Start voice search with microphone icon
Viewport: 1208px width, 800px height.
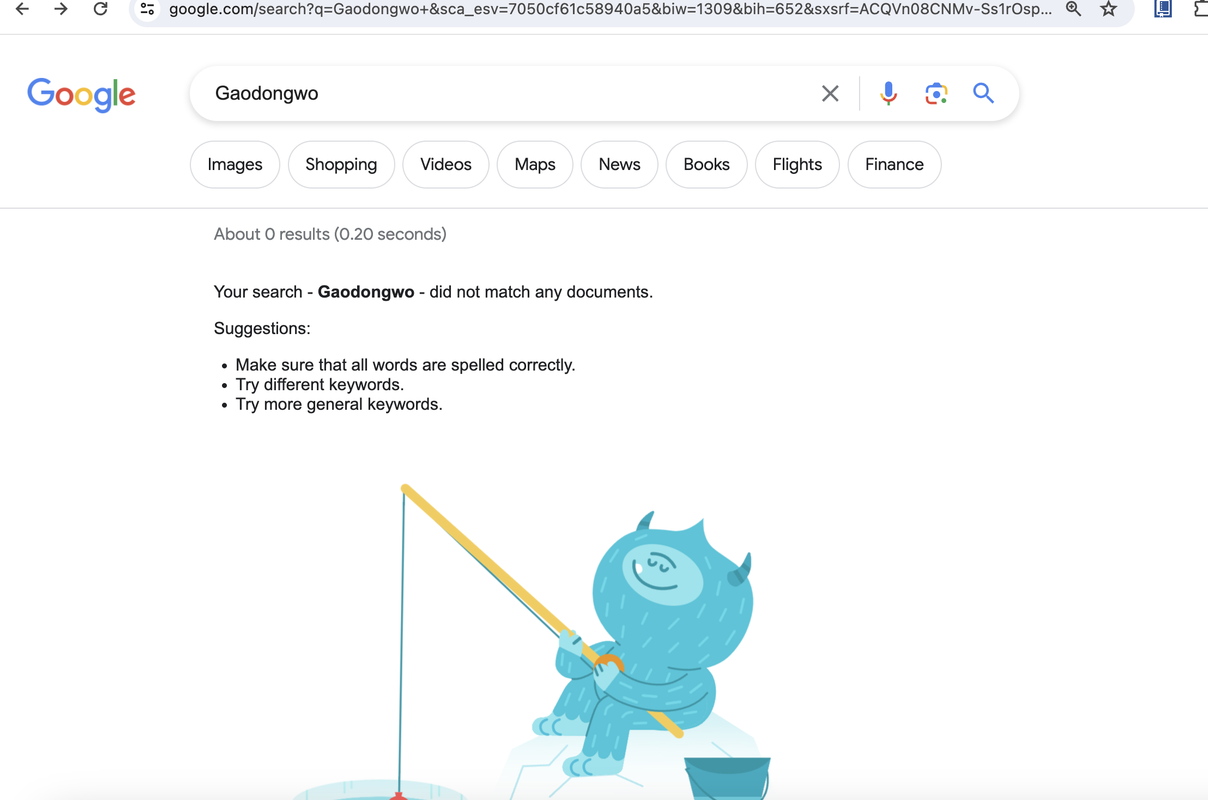point(888,93)
